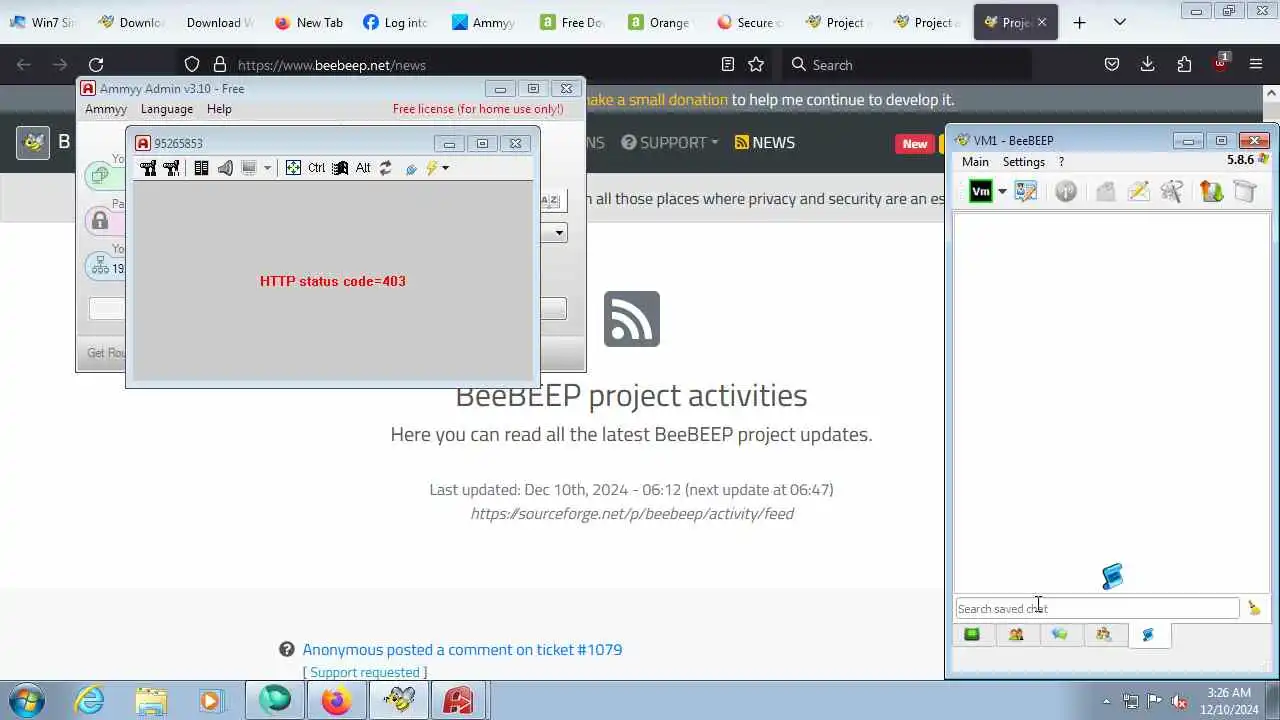The height and width of the screenshot is (720, 1280).
Task: Switch to the chat bubbles tab in BeeBEEP
Action: click(x=1060, y=634)
